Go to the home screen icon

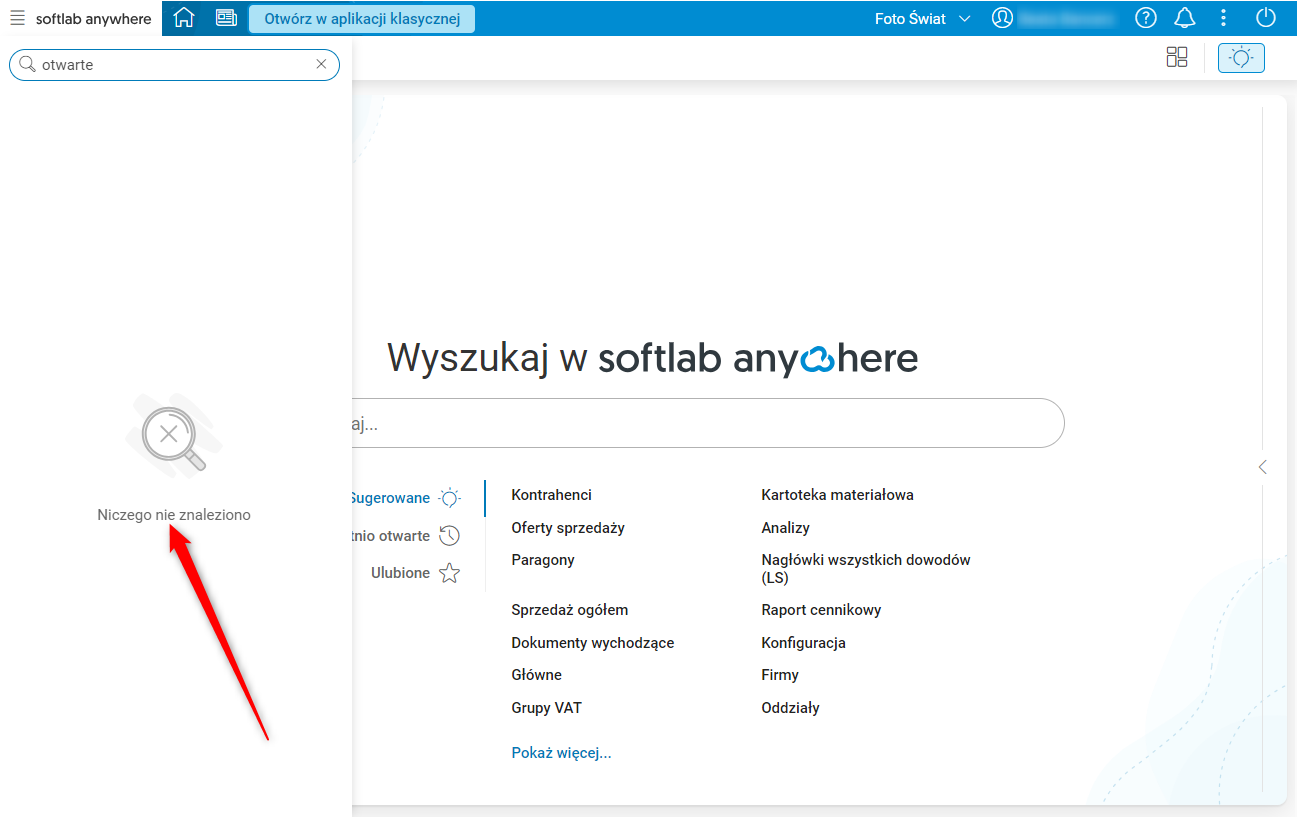click(184, 18)
